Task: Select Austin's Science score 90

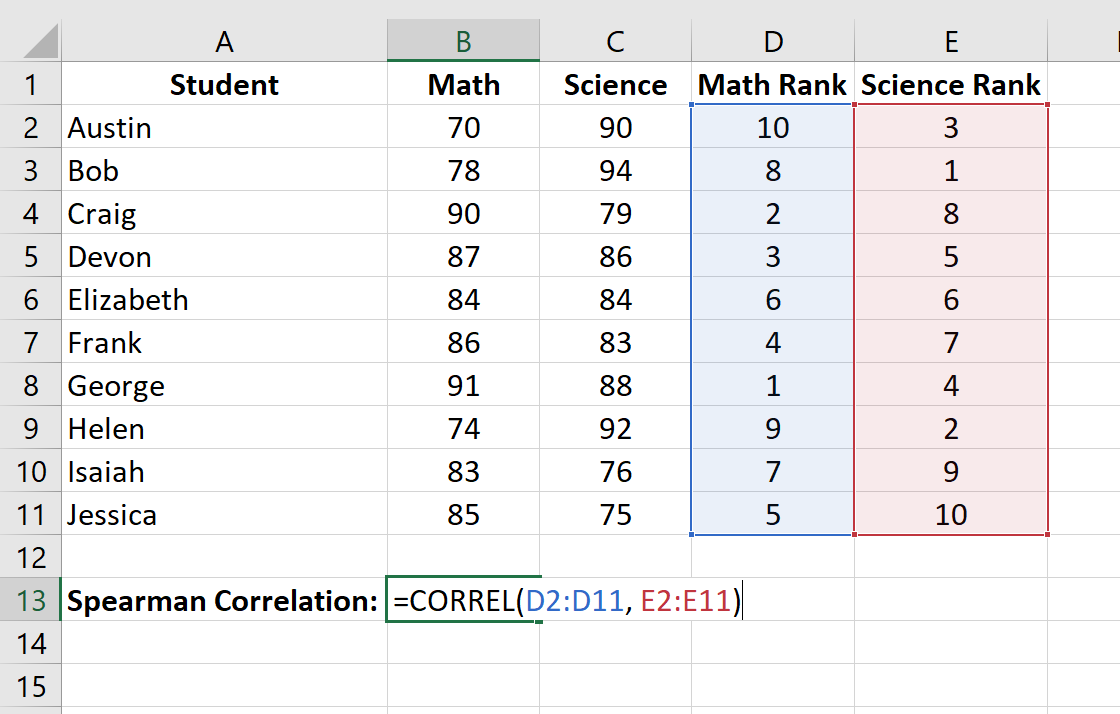Action: pyautogui.click(x=616, y=127)
